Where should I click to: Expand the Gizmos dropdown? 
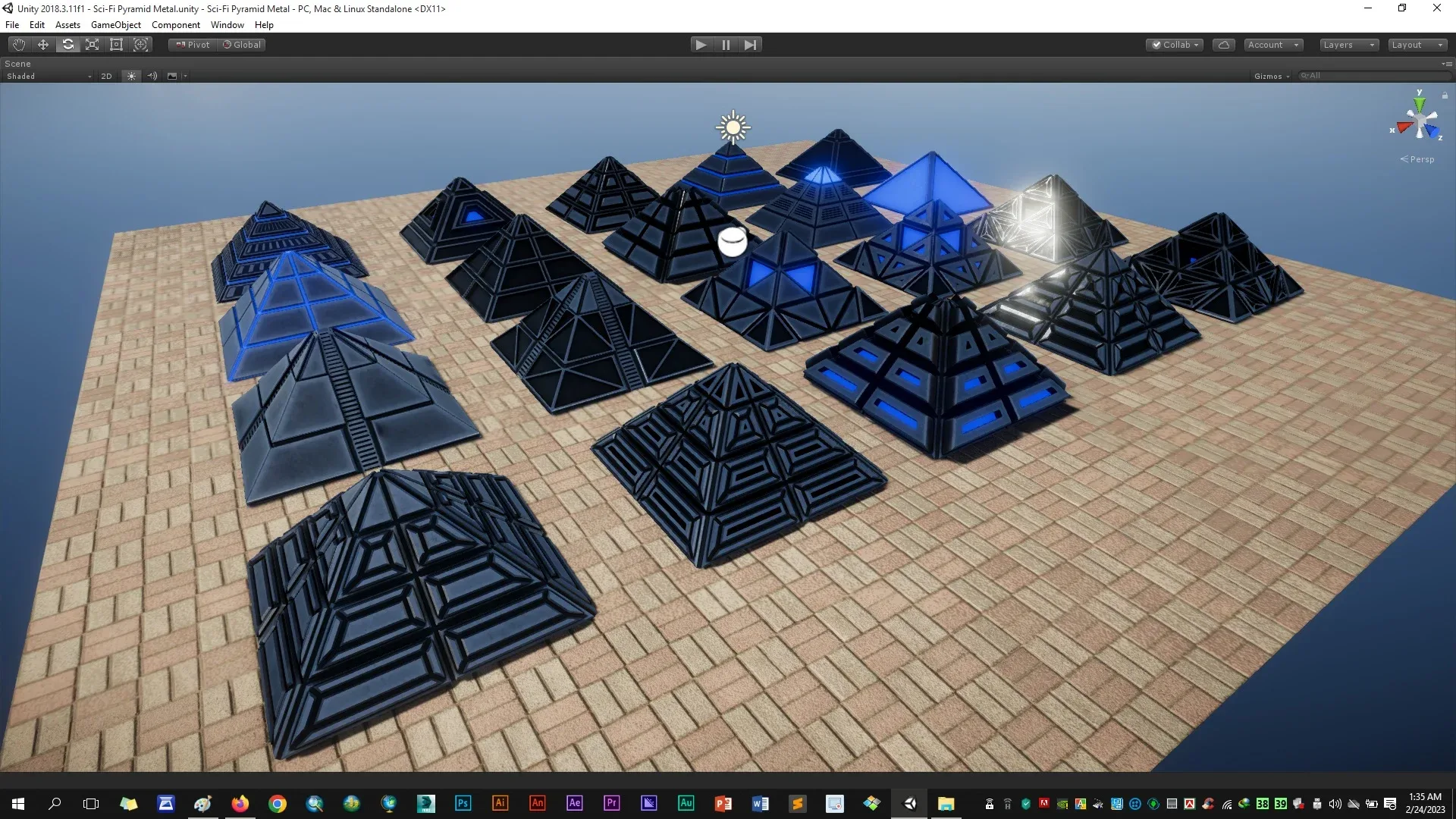(x=1272, y=76)
